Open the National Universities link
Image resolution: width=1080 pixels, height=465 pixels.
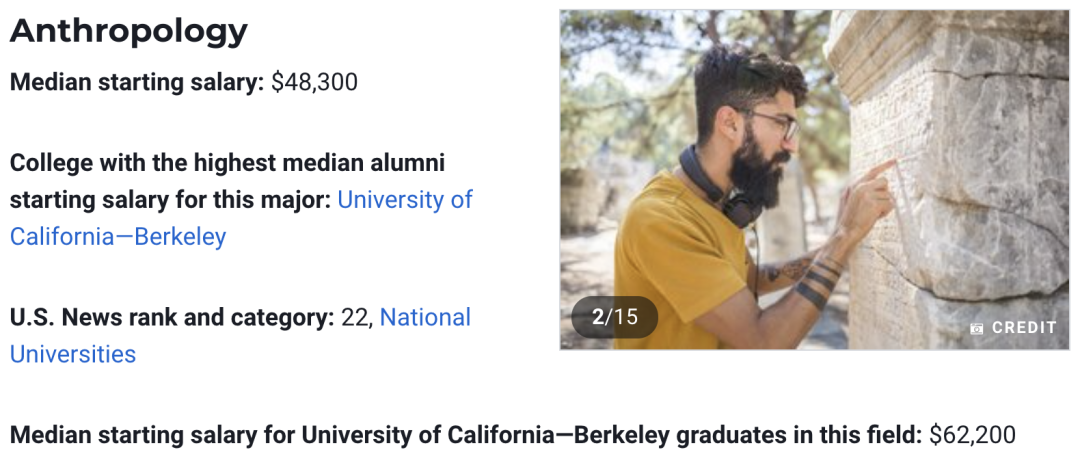(240, 335)
